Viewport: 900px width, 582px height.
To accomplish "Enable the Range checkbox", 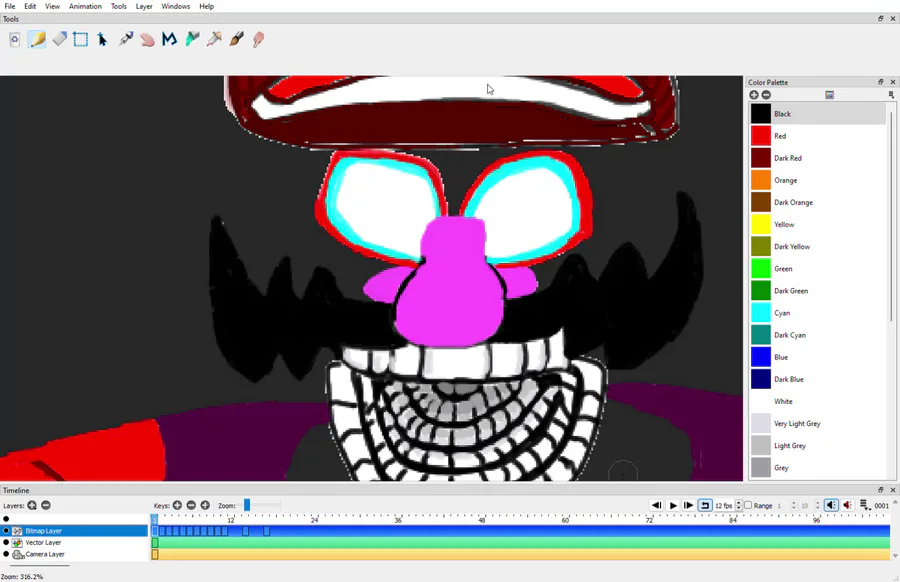I will pos(748,506).
